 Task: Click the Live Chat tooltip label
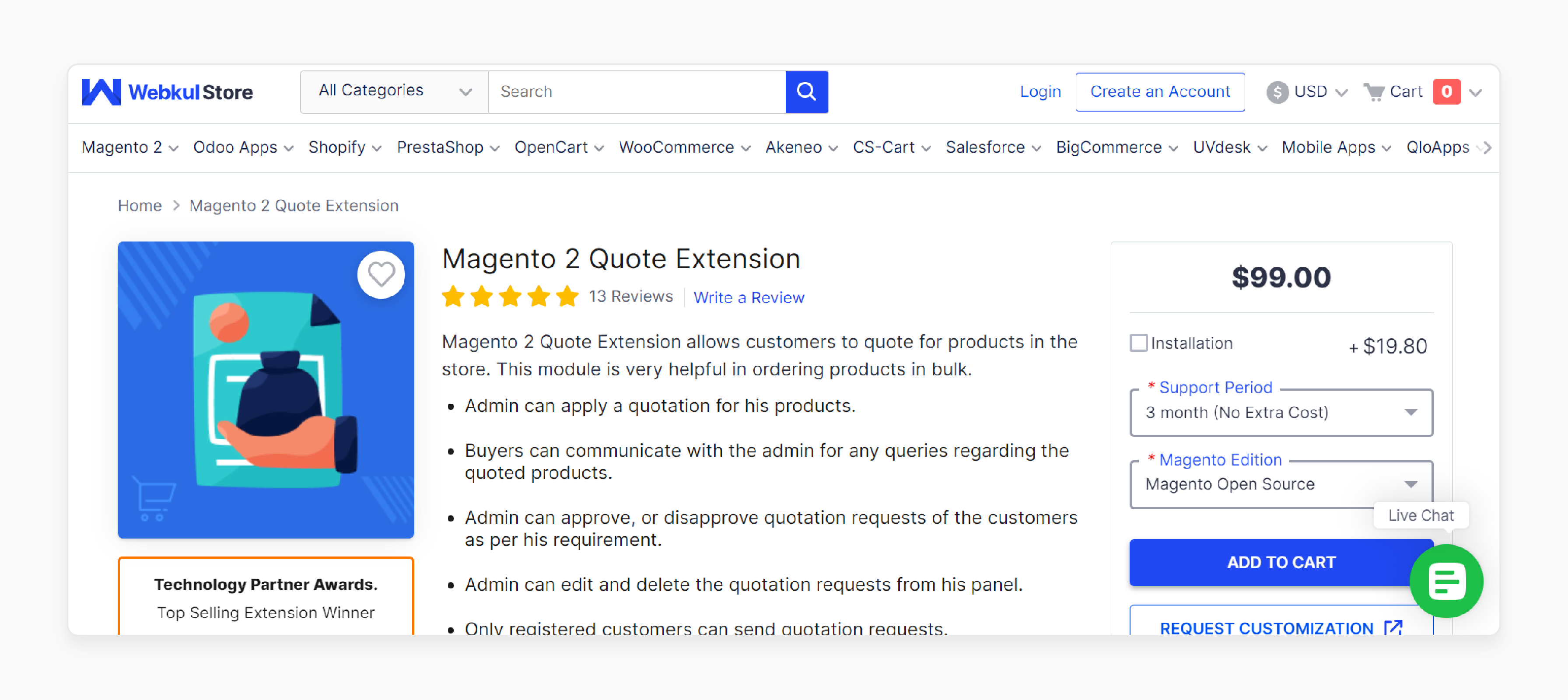pyautogui.click(x=1421, y=515)
